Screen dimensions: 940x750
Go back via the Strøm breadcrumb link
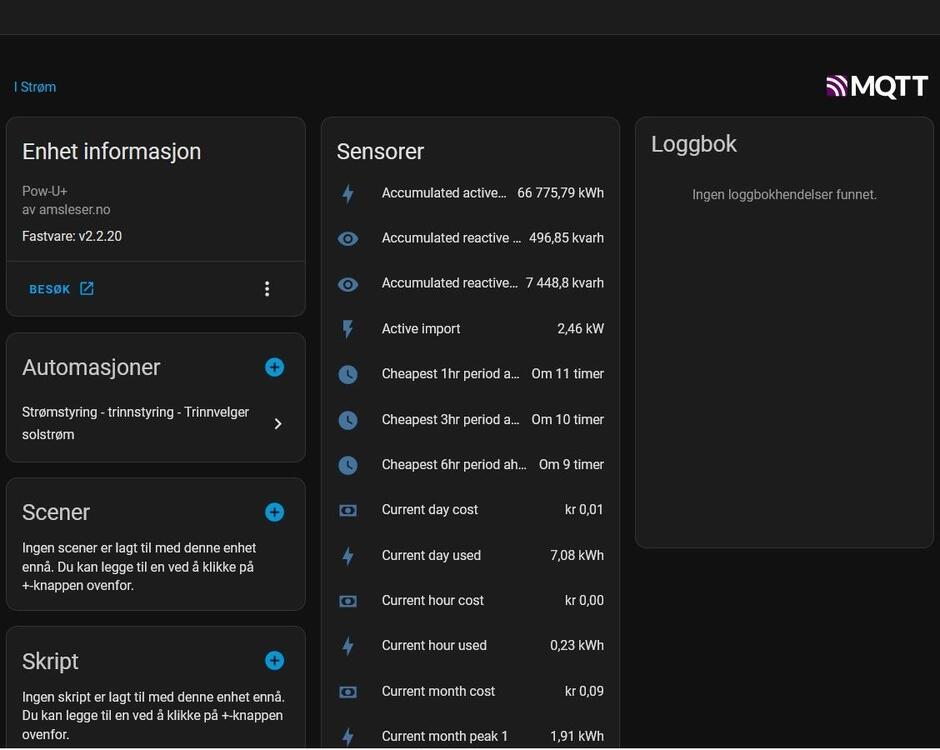pos(36,87)
